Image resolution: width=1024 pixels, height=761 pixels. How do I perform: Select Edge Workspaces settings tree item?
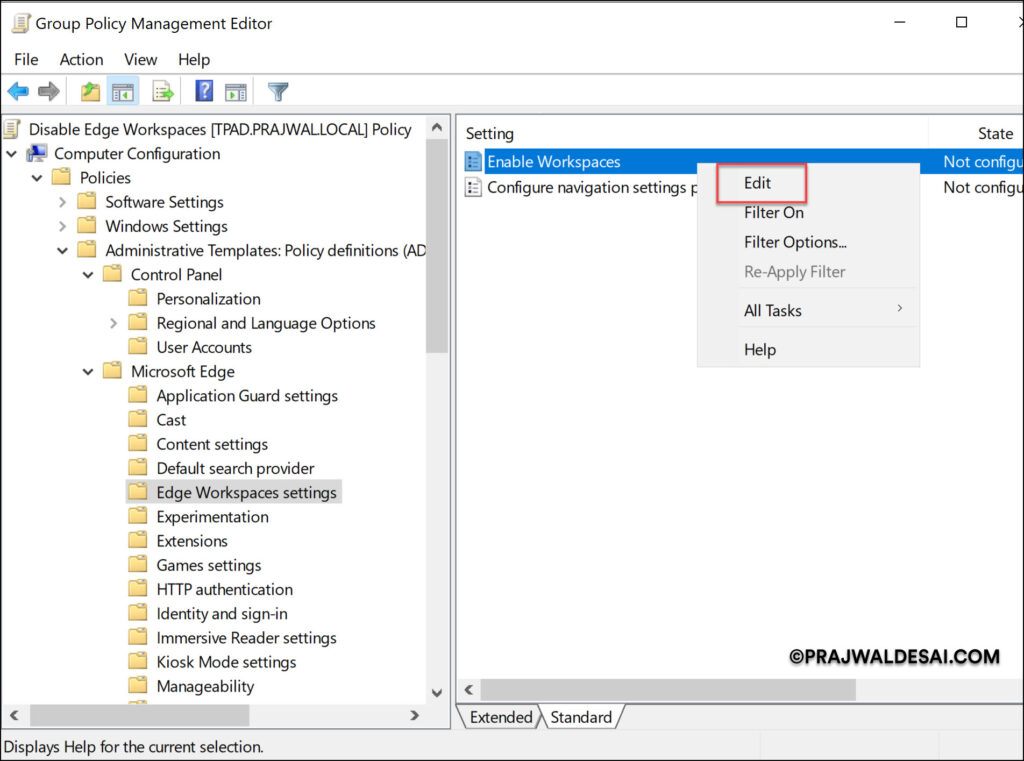pyautogui.click(x=246, y=493)
